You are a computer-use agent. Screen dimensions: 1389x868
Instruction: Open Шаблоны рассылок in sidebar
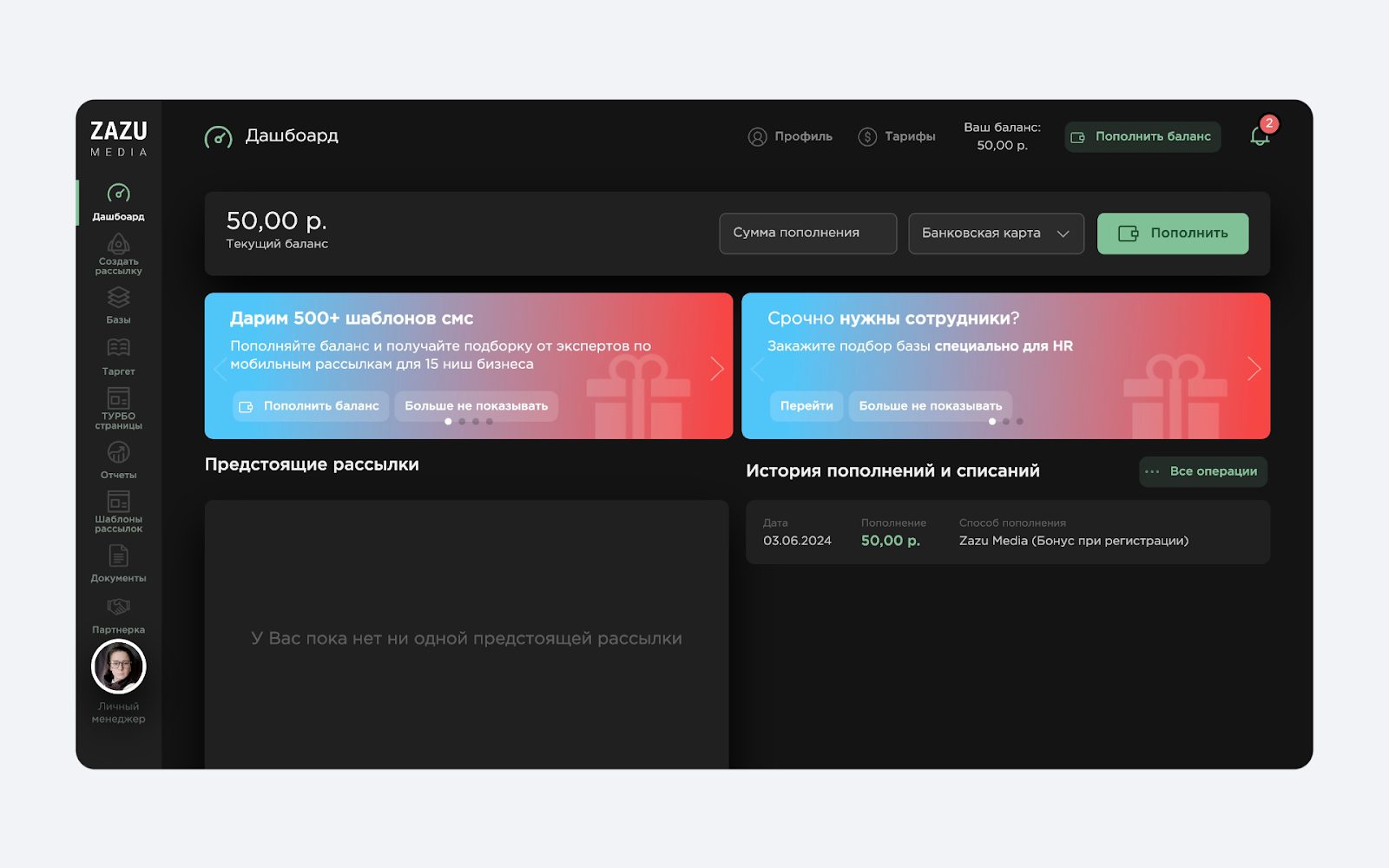coord(119,502)
